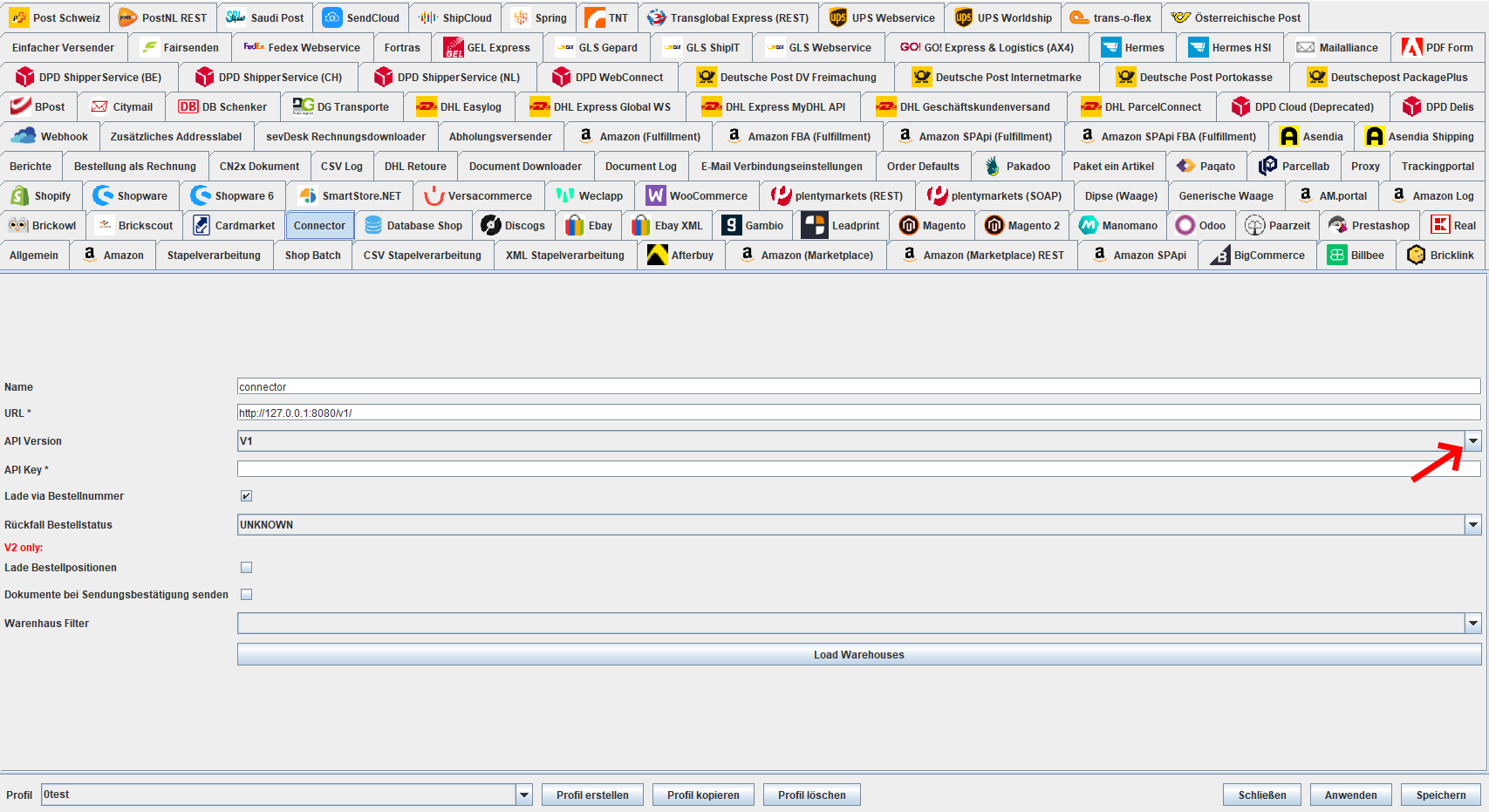Image resolution: width=1489 pixels, height=812 pixels.
Task: Click Profil erstellen button
Action: 592,795
